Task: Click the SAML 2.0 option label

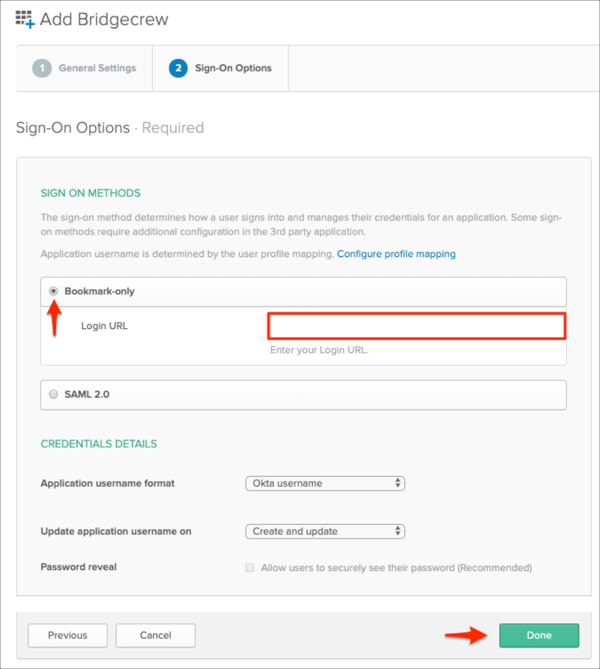Action: [x=87, y=395]
